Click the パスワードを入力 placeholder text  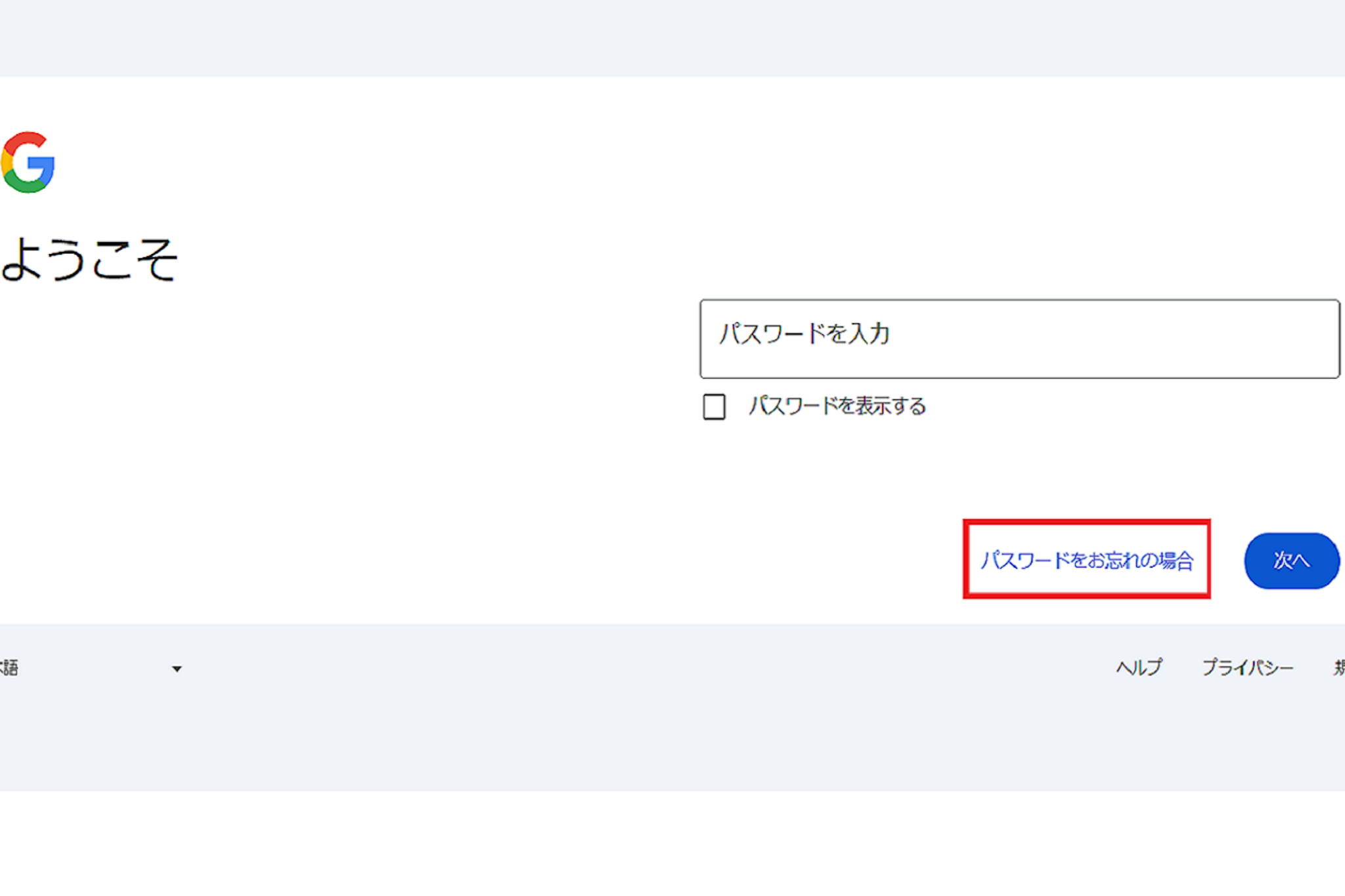[805, 334]
